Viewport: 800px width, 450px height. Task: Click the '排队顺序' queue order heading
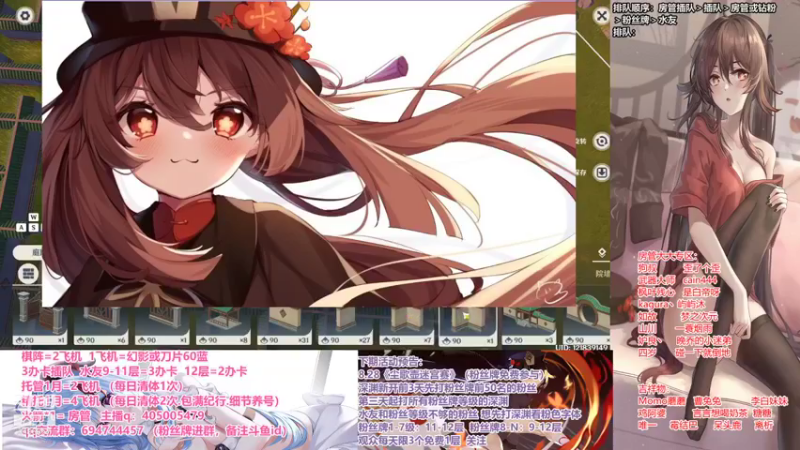(x=633, y=8)
